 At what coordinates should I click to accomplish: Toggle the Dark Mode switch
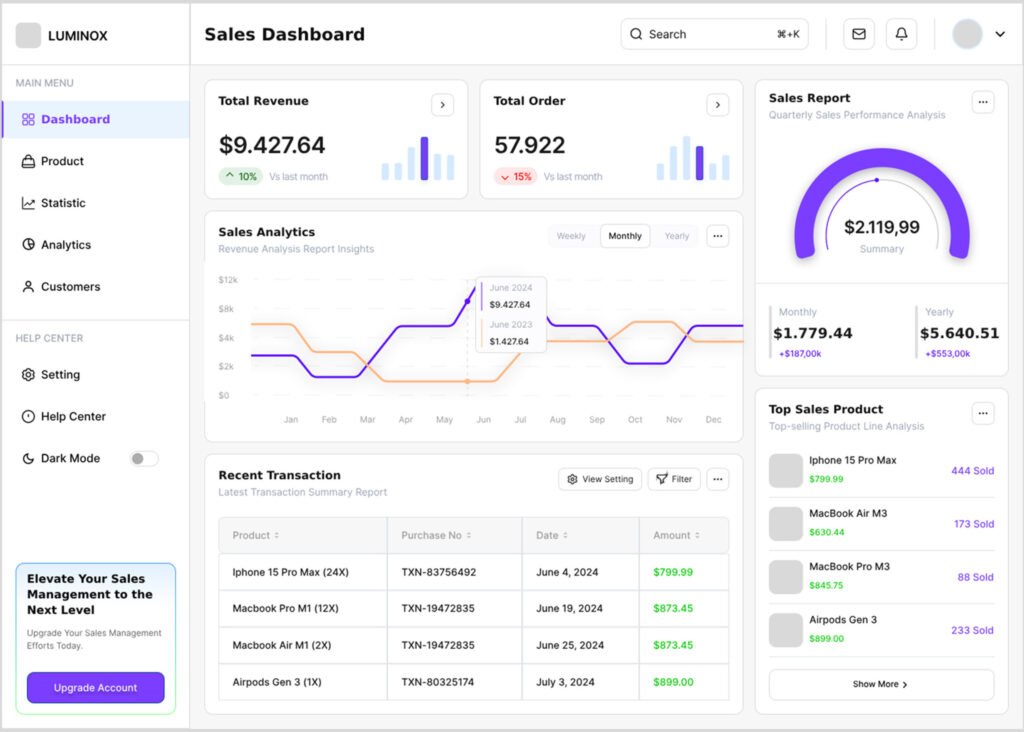click(x=144, y=459)
